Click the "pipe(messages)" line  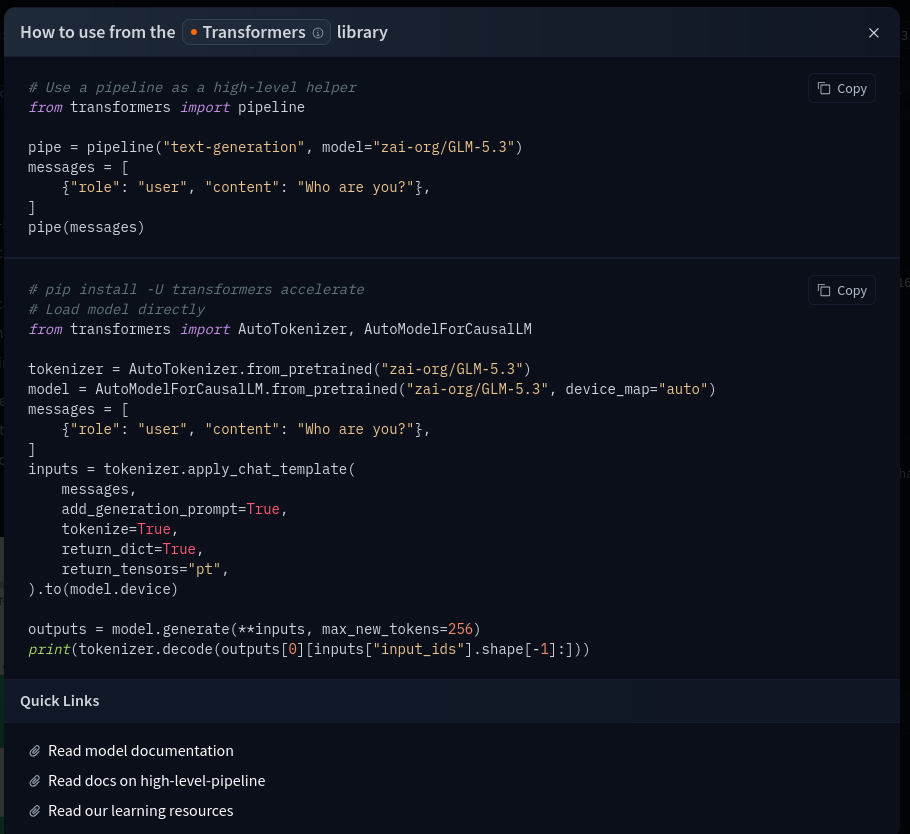86,228
